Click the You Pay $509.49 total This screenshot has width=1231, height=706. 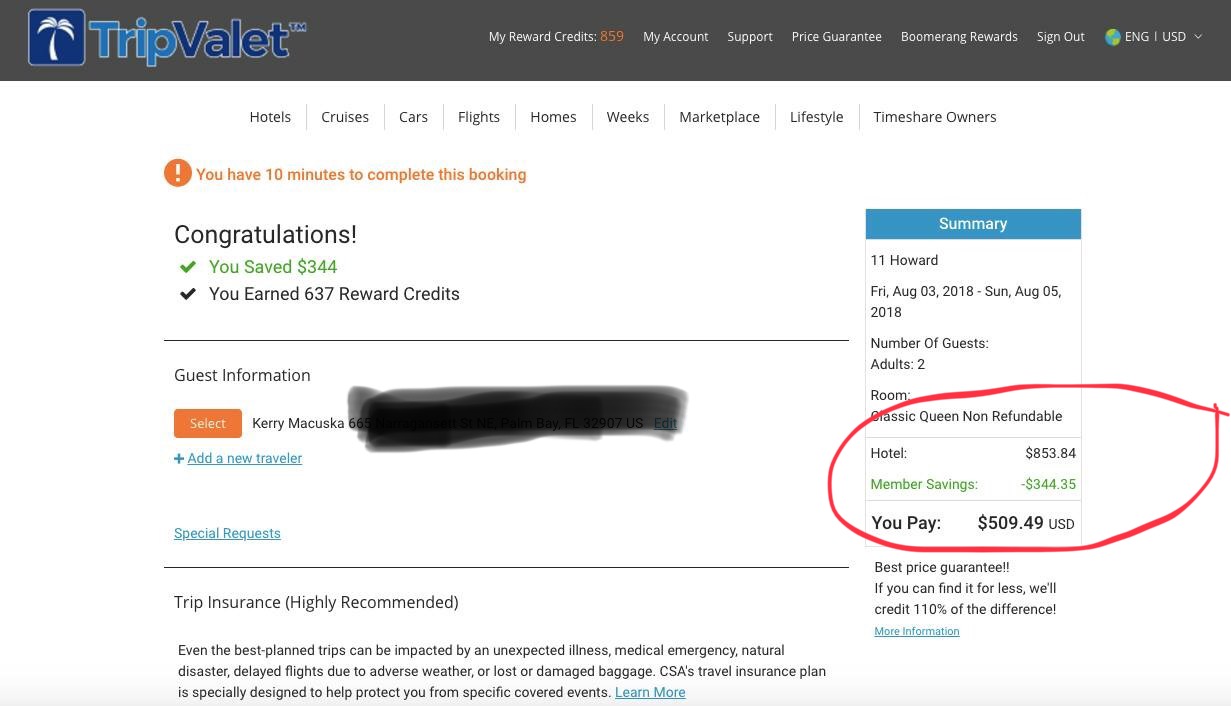click(973, 523)
